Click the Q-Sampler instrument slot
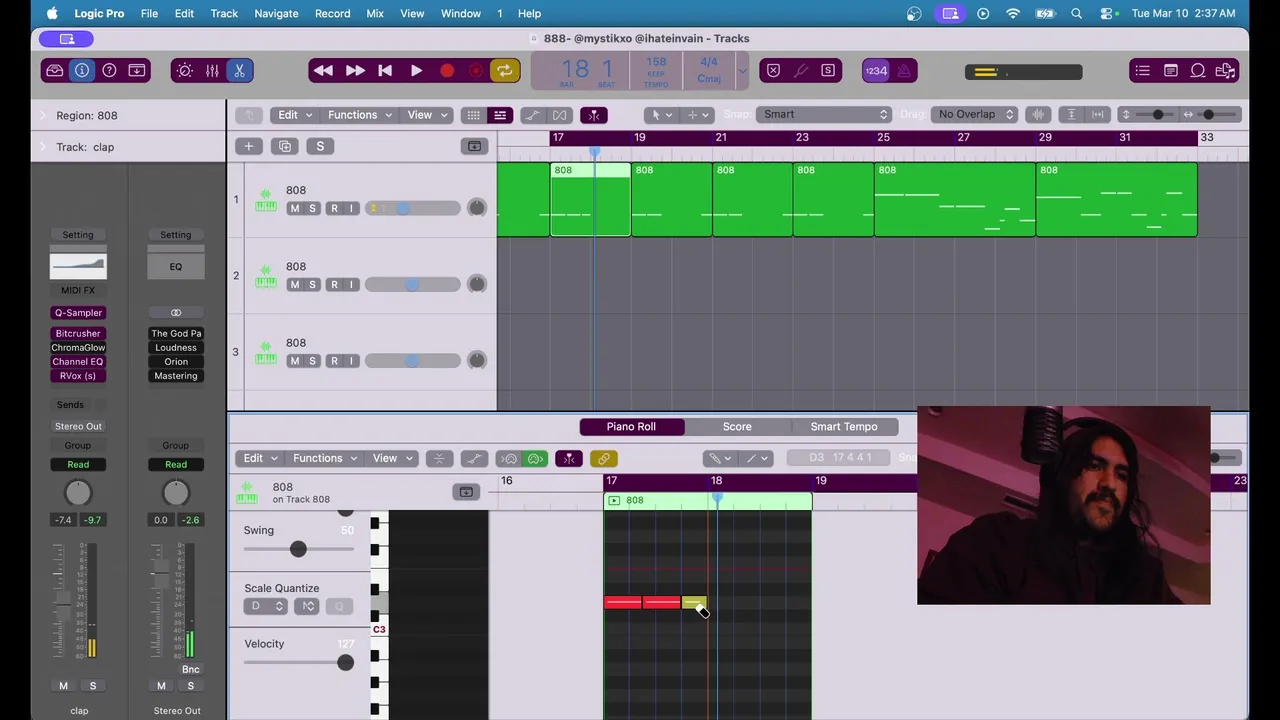1280x720 pixels. click(x=78, y=313)
